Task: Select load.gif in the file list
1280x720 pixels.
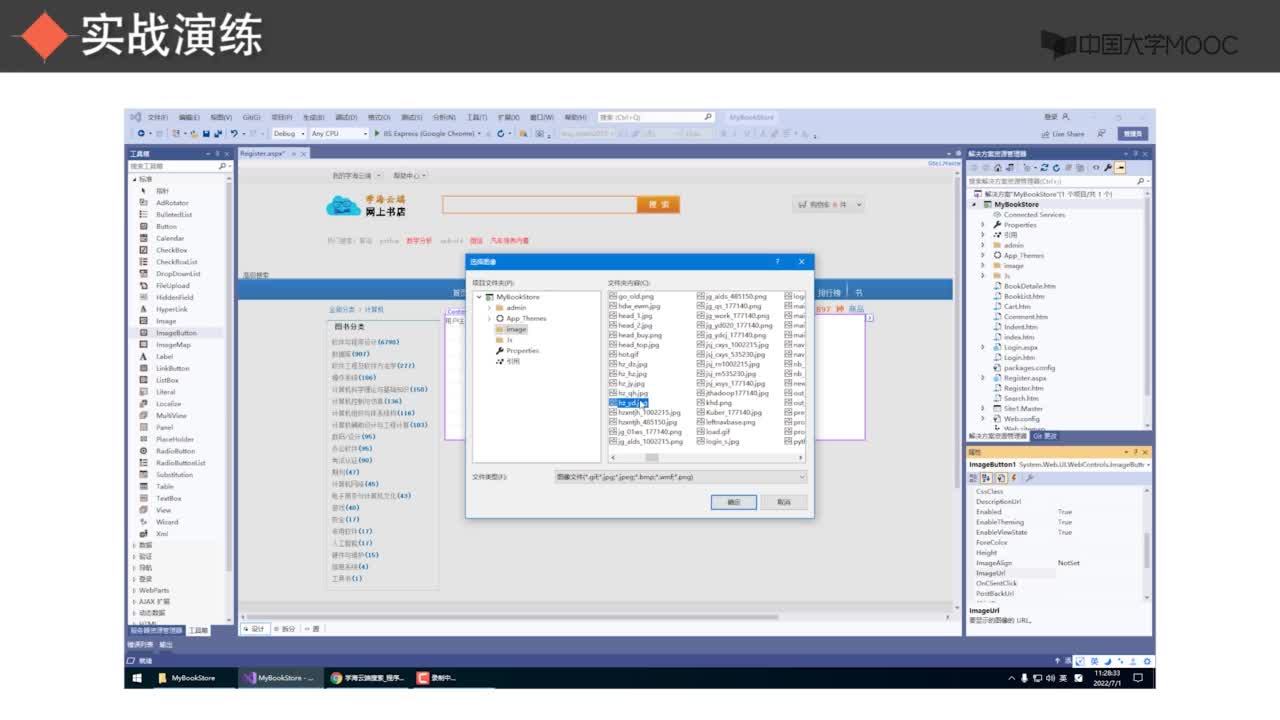Action: pos(713,431)
